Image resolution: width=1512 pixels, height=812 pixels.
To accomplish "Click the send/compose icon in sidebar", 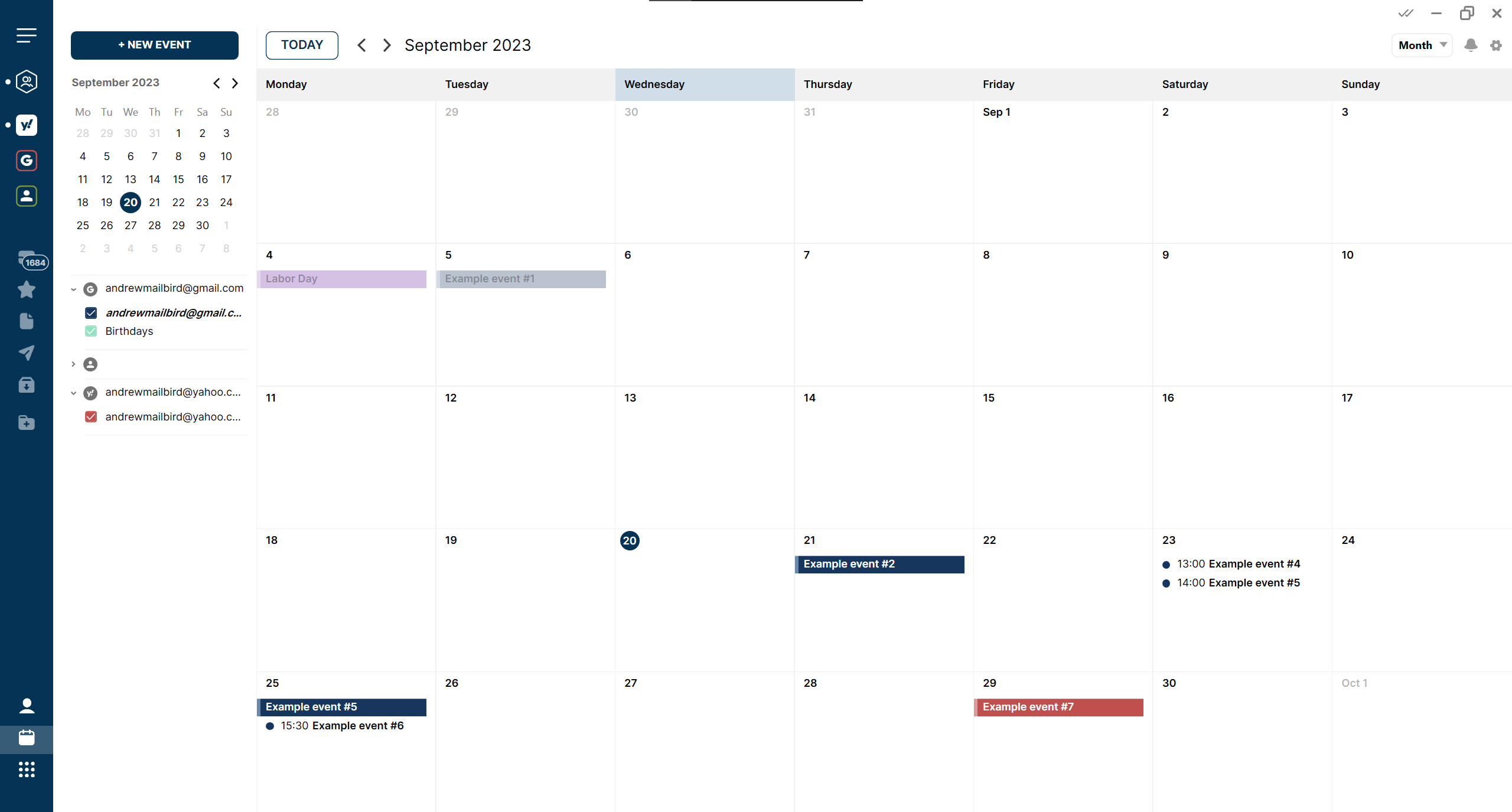I will tap(27, 350).
